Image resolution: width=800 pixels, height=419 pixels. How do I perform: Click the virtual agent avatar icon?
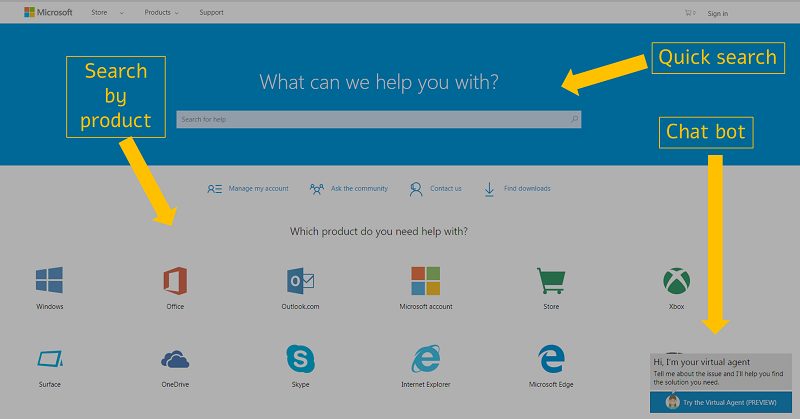(x=672, y=402)
